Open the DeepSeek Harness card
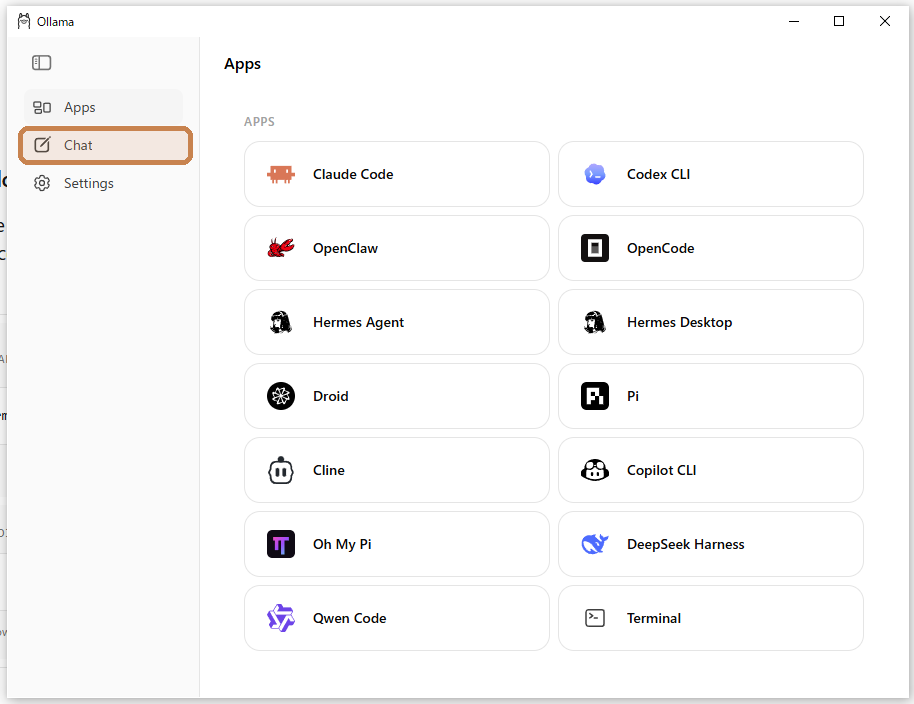The image size is (914, 704). [711, 544]
